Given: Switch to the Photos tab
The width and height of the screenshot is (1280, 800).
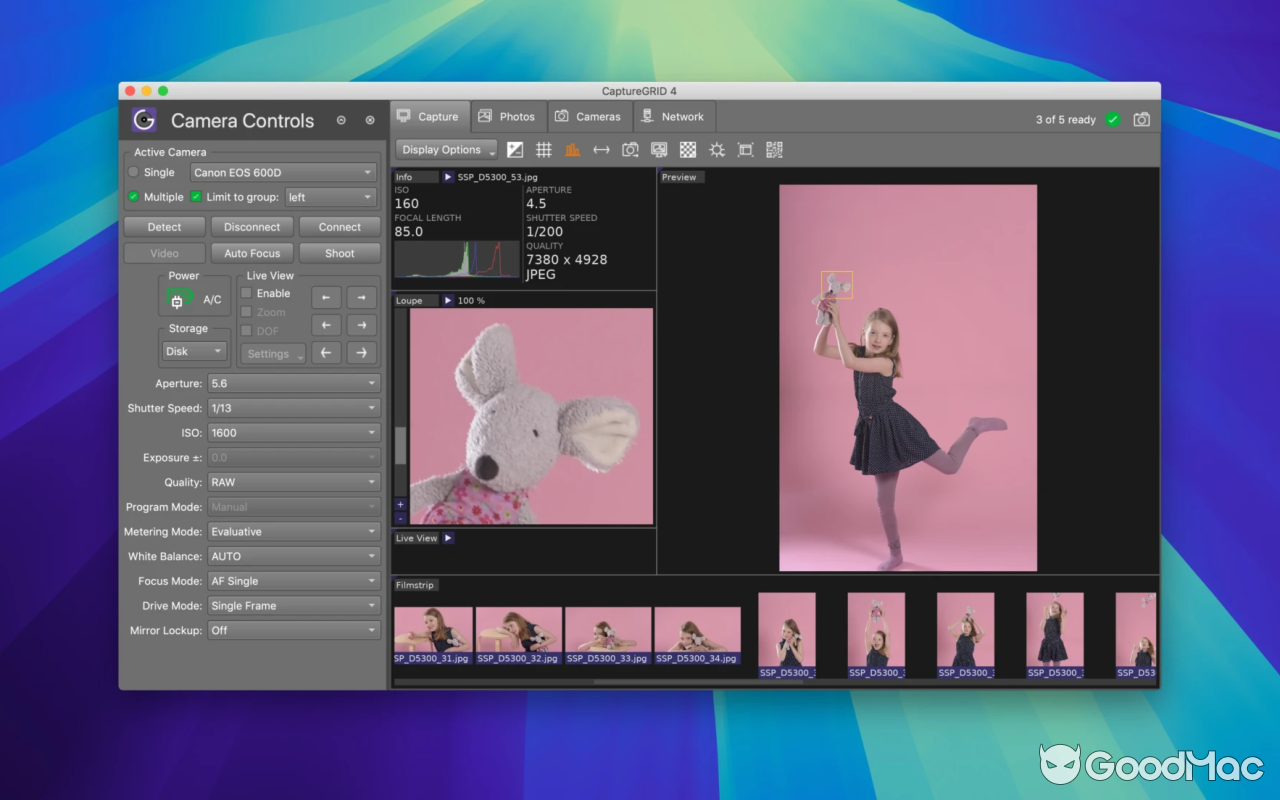Looking at the screenshot, I should tap(508, 116).
